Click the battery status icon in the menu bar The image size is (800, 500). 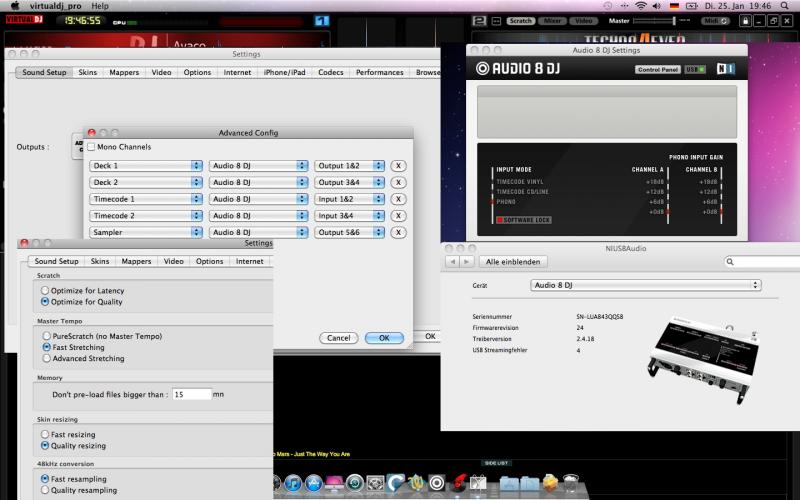[x=691, y=6]
